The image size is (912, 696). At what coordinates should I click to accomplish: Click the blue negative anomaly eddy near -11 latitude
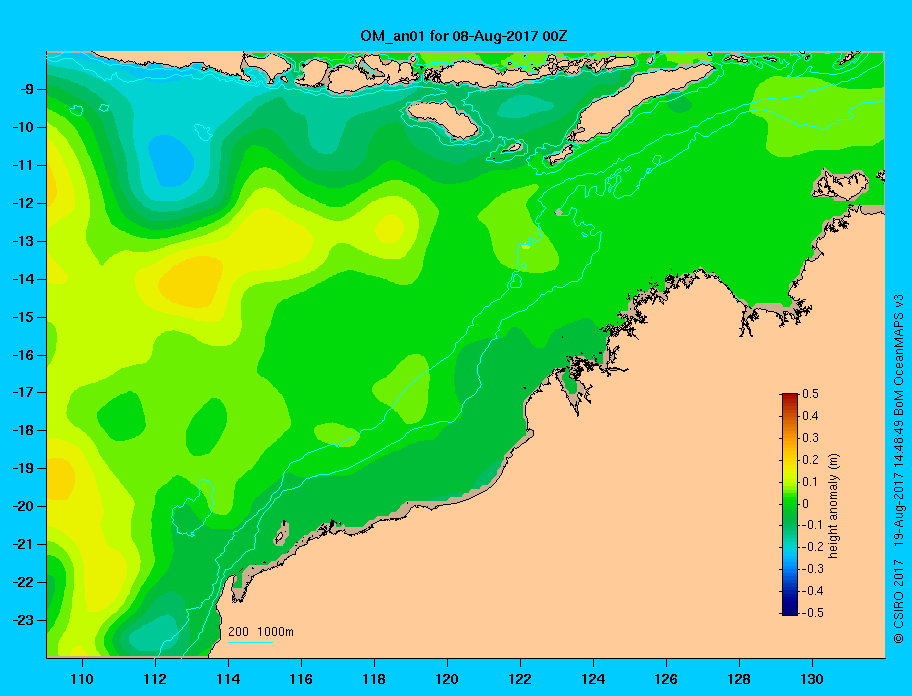tap(171, 161)
